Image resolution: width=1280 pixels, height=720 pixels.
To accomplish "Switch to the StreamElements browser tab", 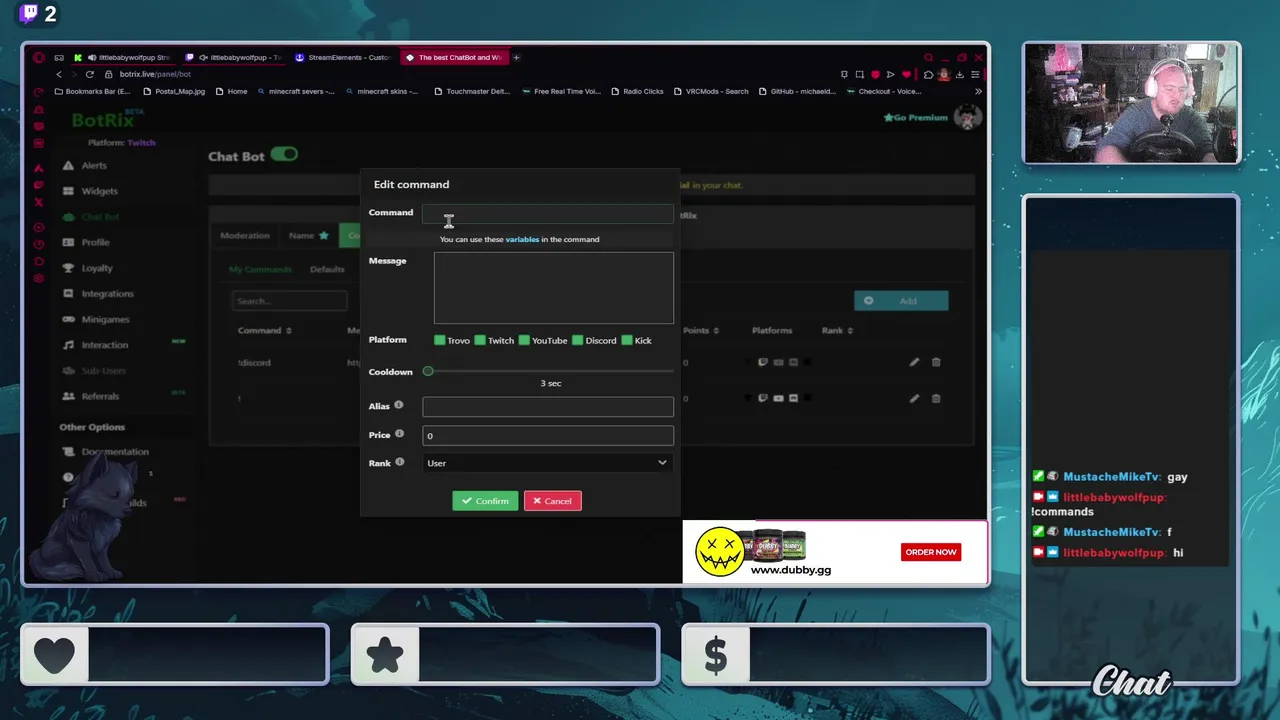I will click(x=343, y=57).
